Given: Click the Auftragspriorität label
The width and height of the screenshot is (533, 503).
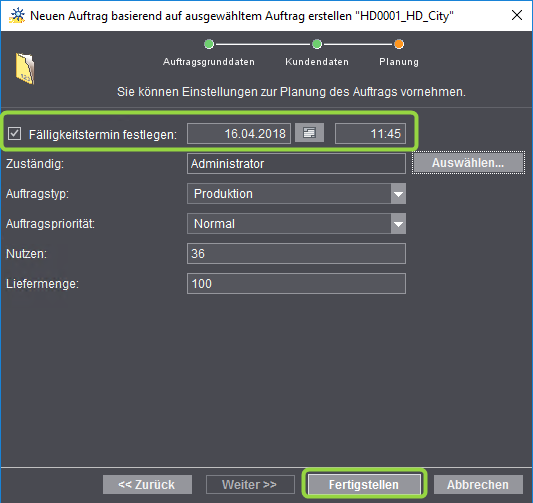Looking at the screenshot, I should [50, 224].
